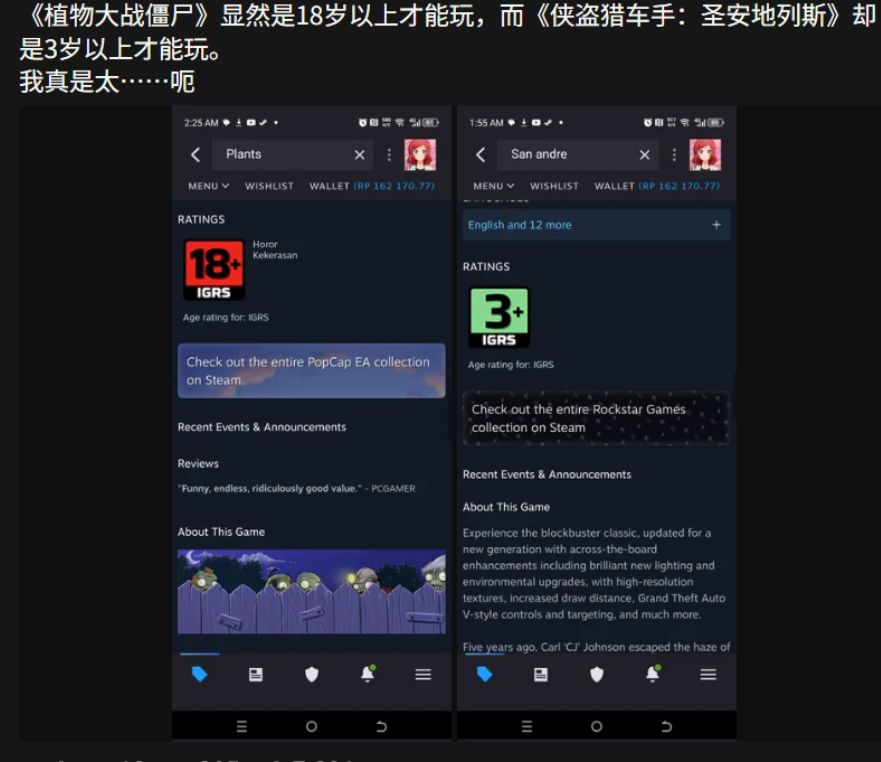Click 'Age rating for: IGRS' under 3+ badge

[x=510, y=364]
